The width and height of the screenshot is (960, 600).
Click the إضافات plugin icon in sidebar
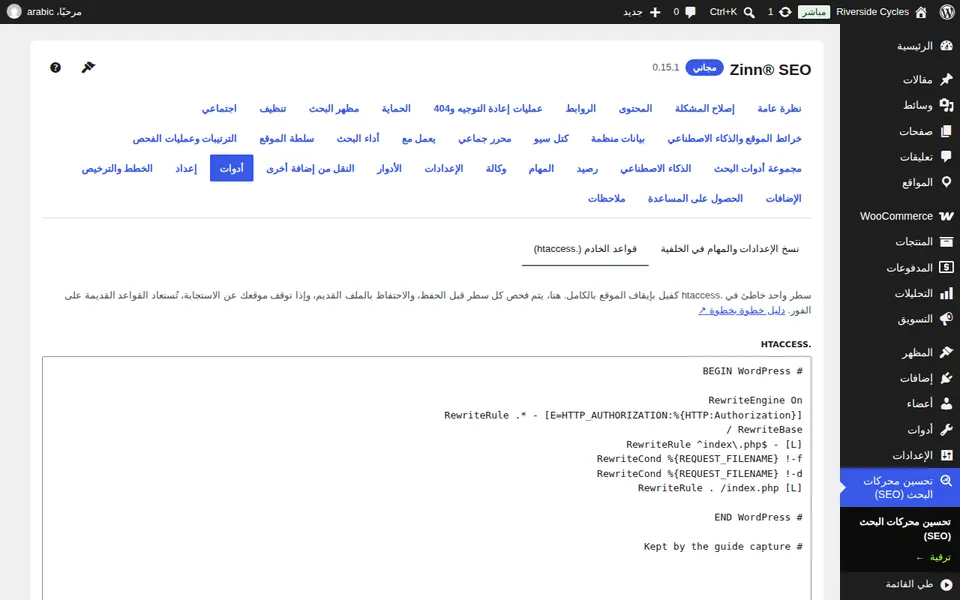tap(947, 378)
